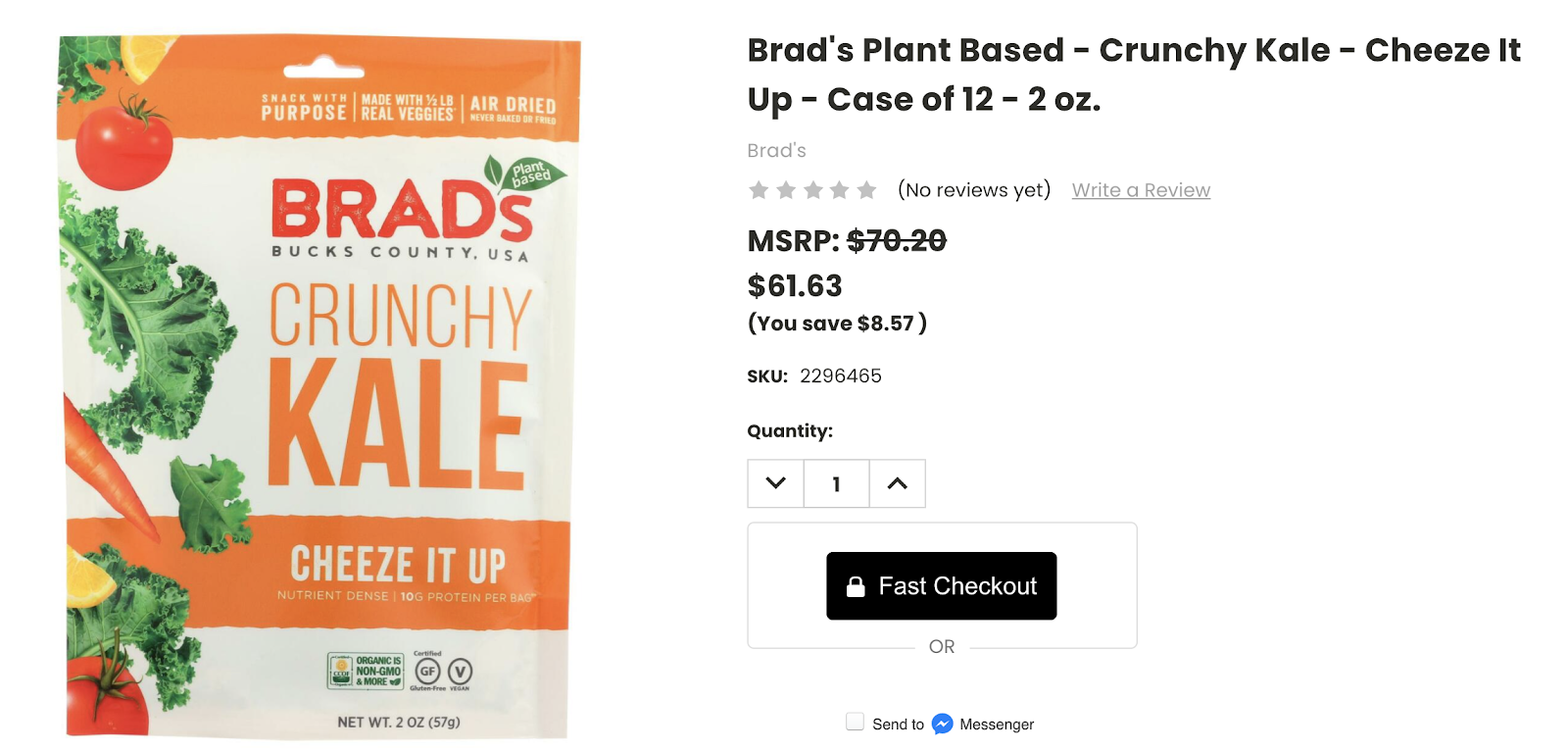
Task: Click the product title heading
Action: click(1133, 74)
